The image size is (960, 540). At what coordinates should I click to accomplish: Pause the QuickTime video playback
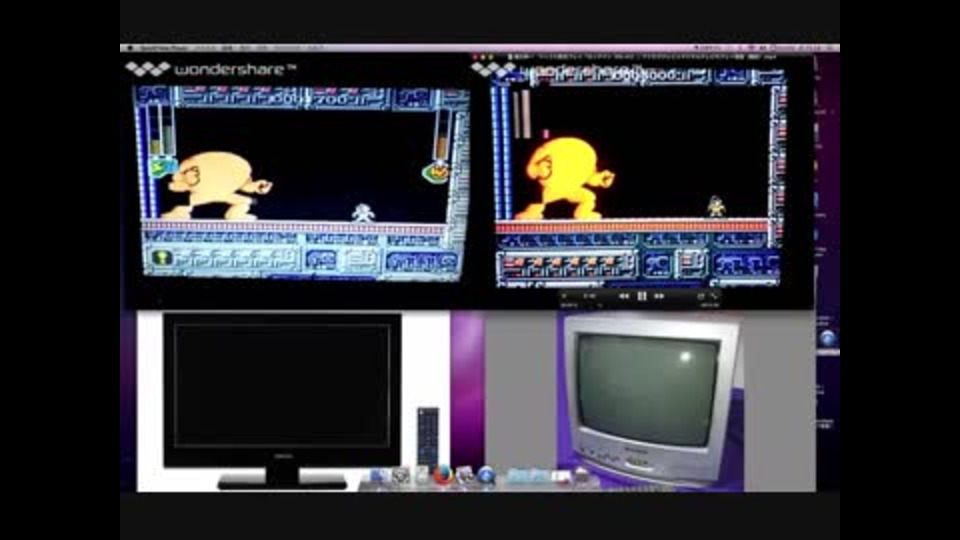[x=642, y=296]
